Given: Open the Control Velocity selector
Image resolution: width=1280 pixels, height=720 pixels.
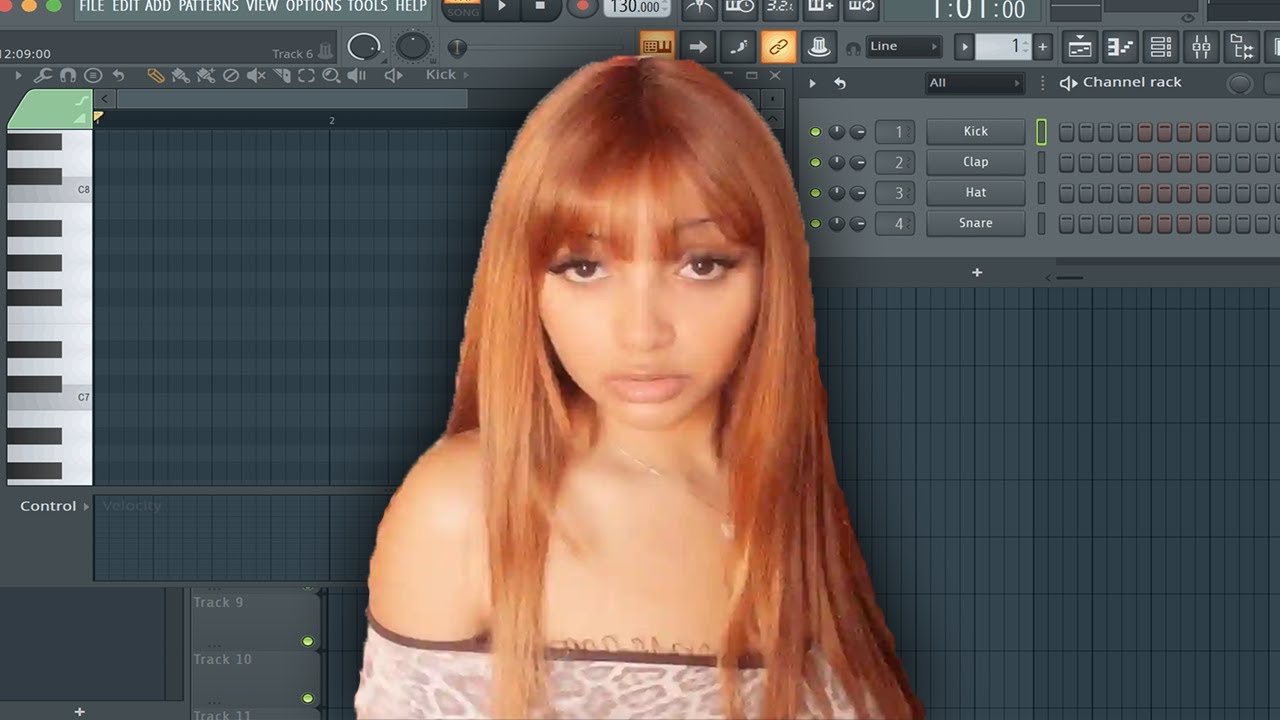Looking at the screenshot, I should (x=55, y=506).
